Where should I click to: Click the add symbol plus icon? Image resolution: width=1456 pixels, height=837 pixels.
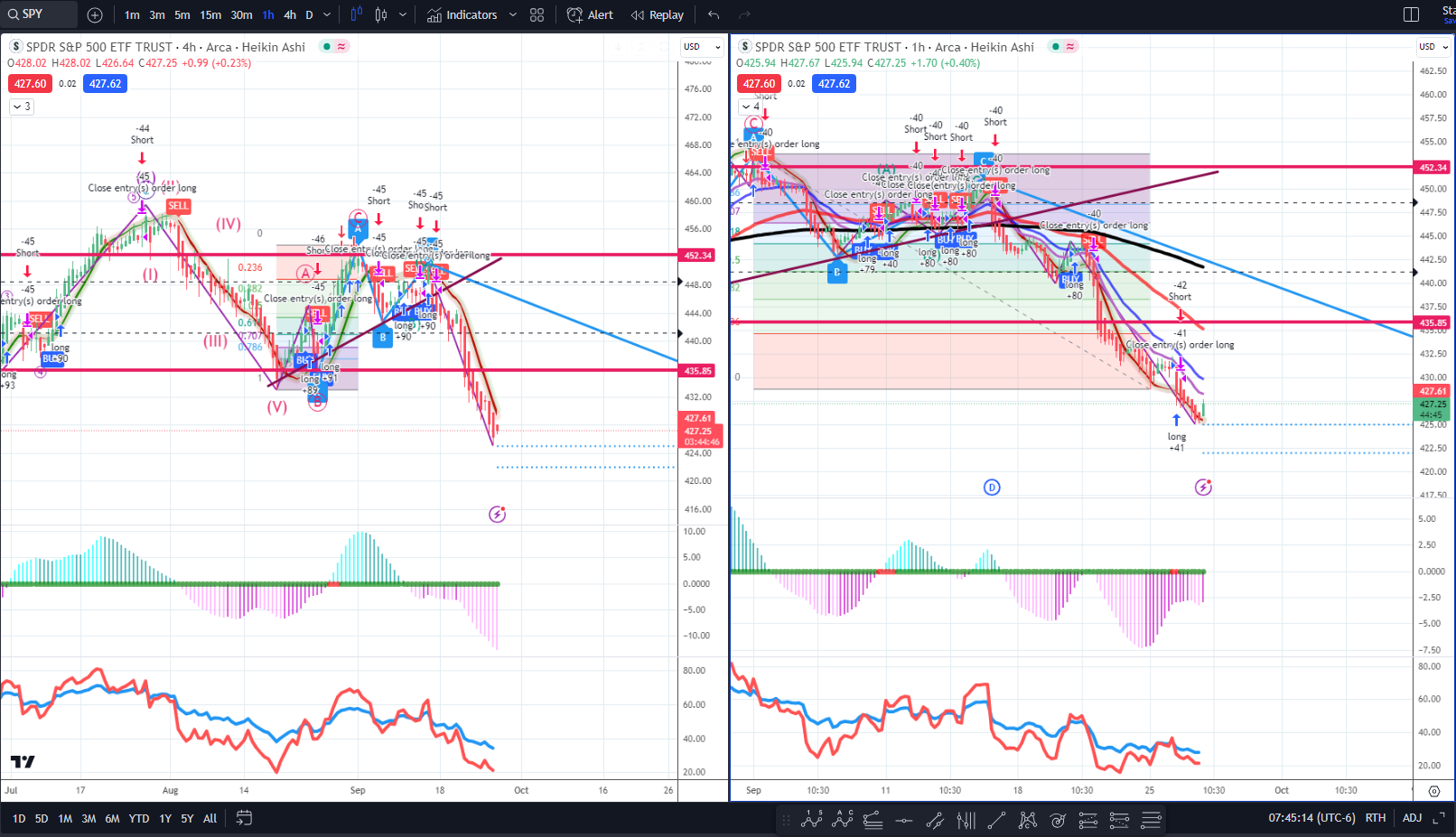(x=95, y=14)
